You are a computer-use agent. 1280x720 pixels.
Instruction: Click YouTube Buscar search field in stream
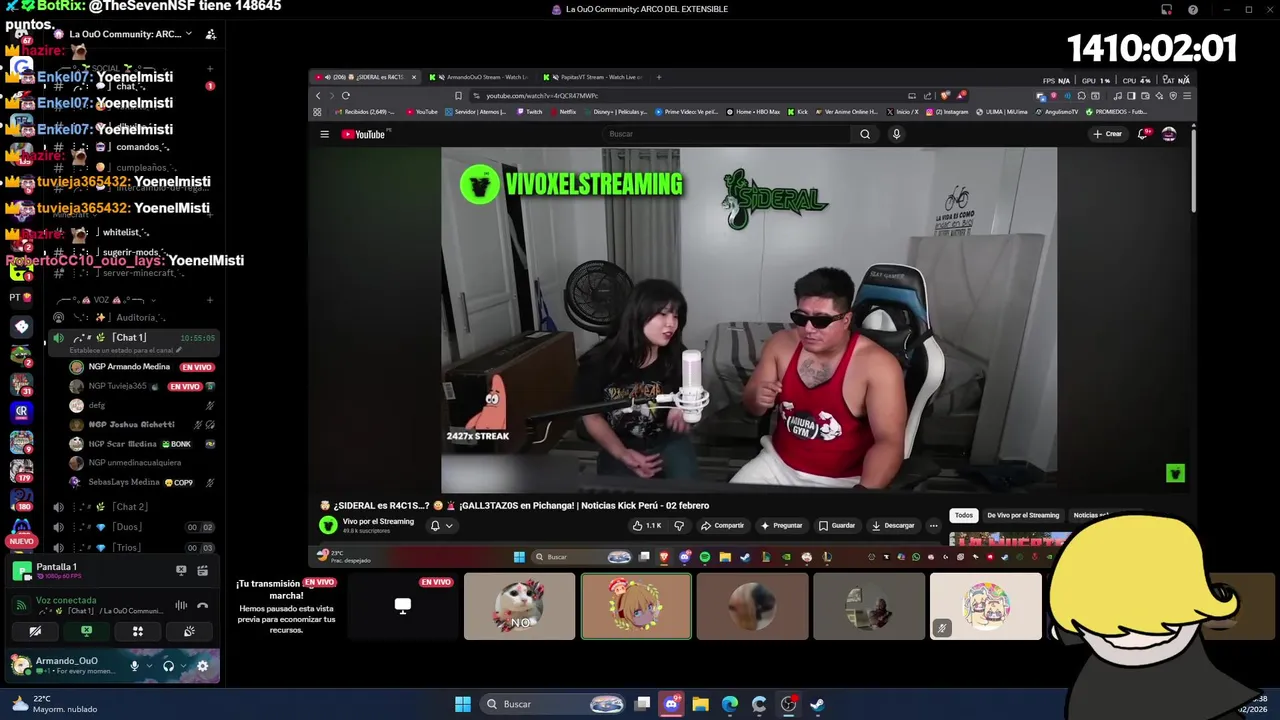(728, 134)
